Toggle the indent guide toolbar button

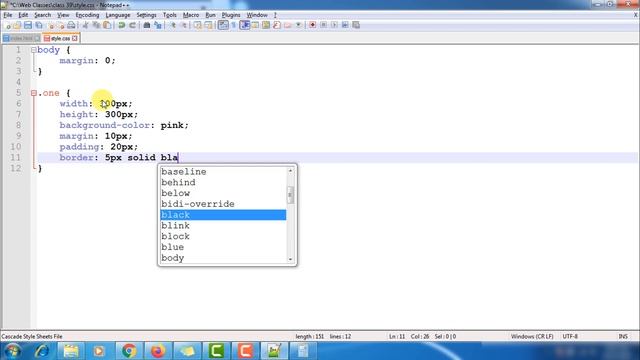pyautogui.click(x=244, y=25)
